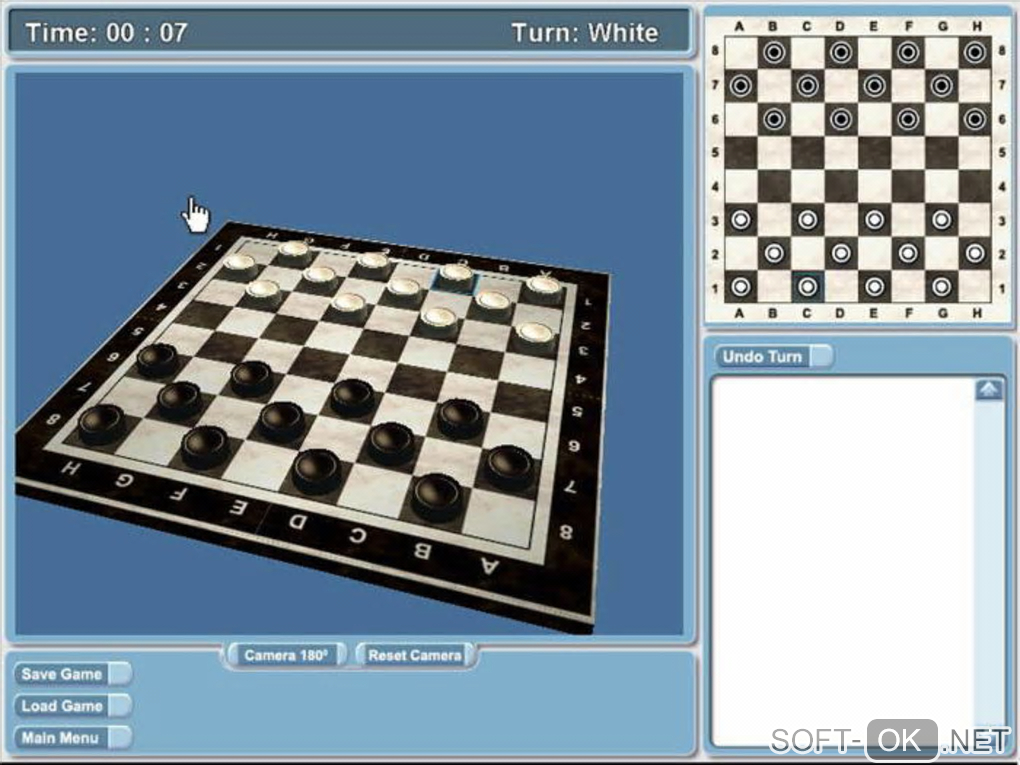Click empty dark square B4 in mini-map

pos(774,185)
